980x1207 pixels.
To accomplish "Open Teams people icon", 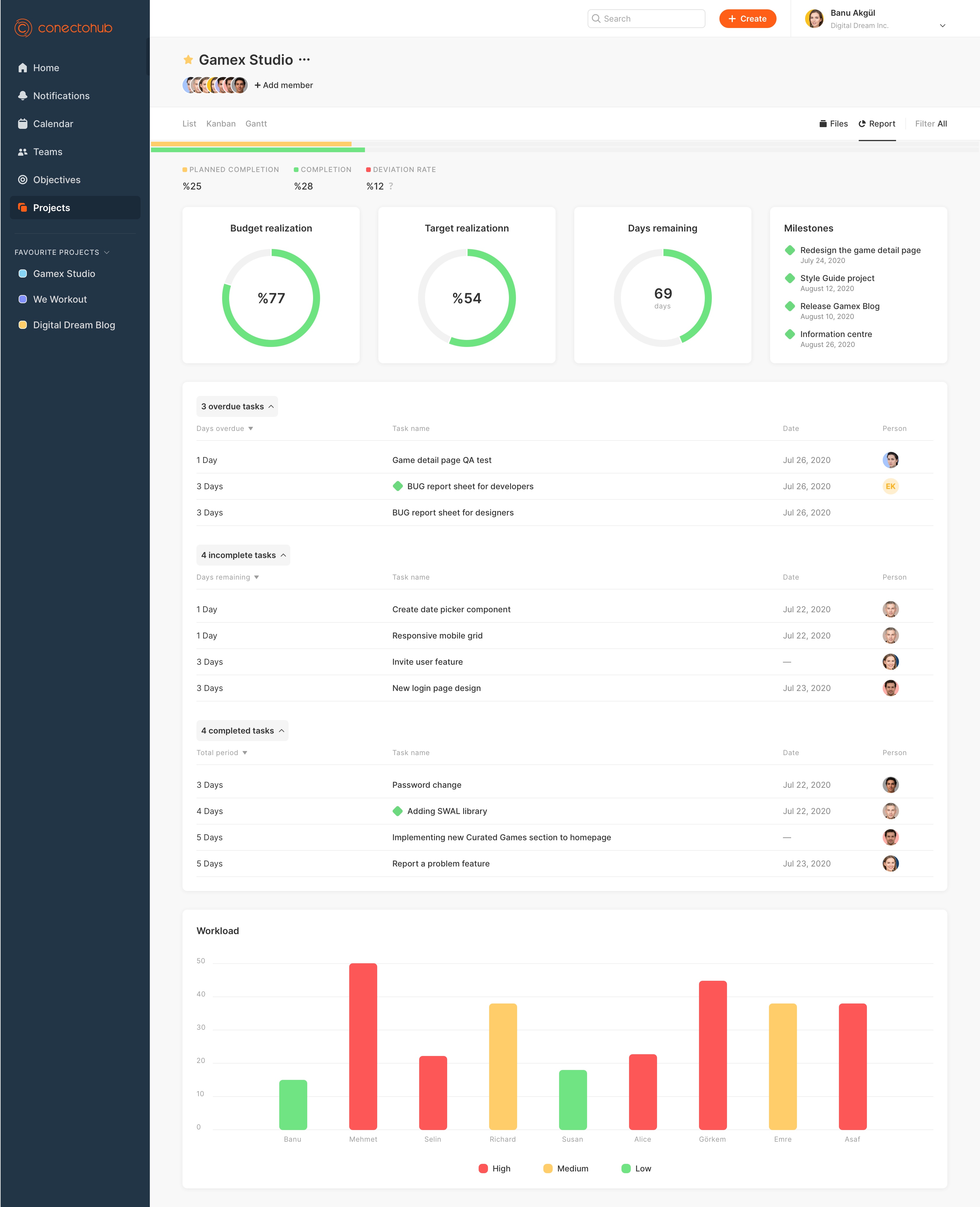I will coord(22,152).
